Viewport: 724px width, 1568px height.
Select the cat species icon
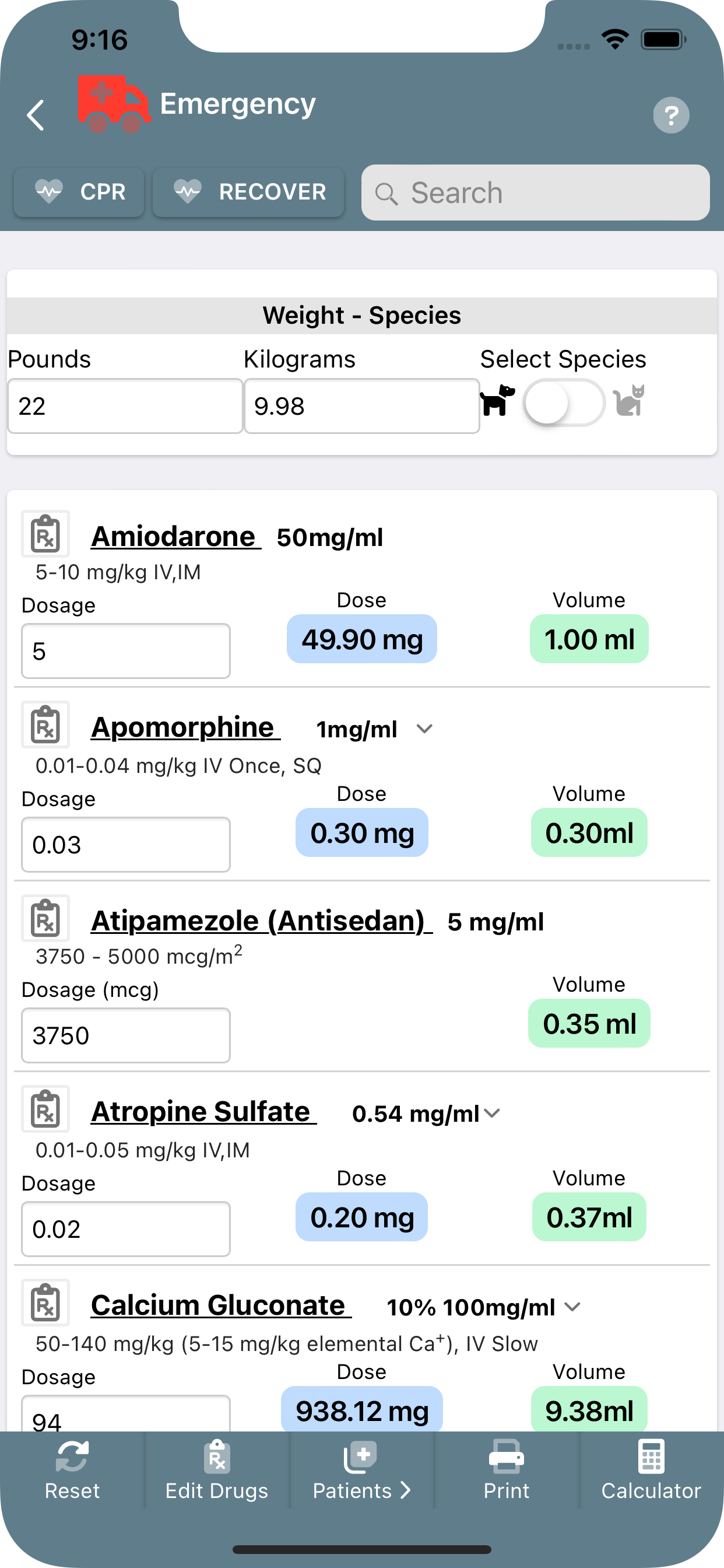click(629, 401)
